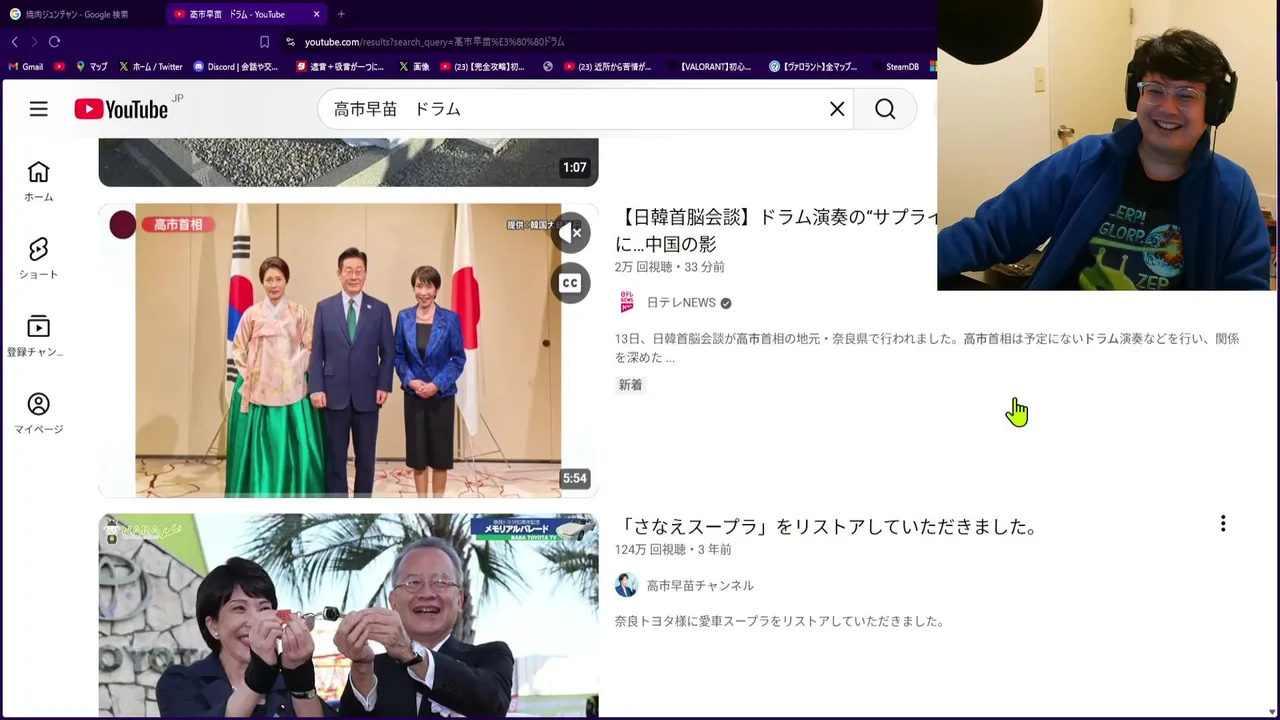Open the (23)【完全攻略】初 bookmark
The image size is (1280, 720).
click(x=482, y=67)
